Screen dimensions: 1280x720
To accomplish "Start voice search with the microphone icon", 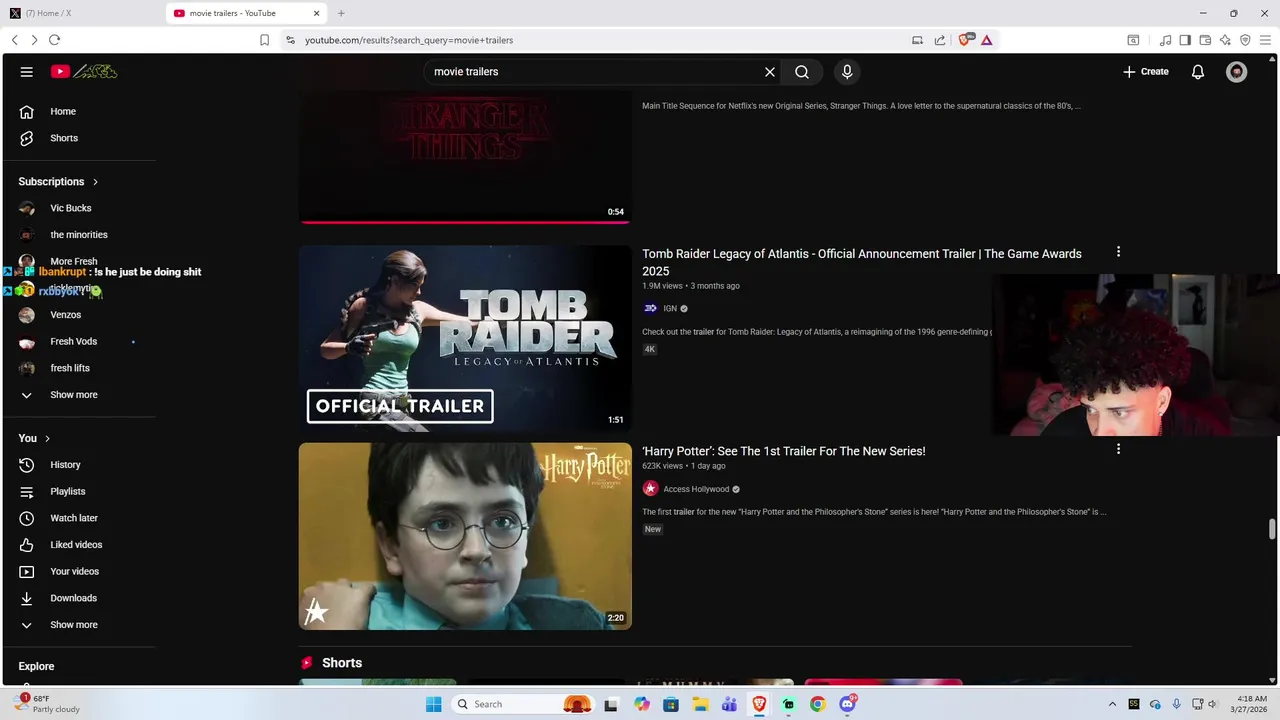I will pyautogui.click(x=847, y=72).
